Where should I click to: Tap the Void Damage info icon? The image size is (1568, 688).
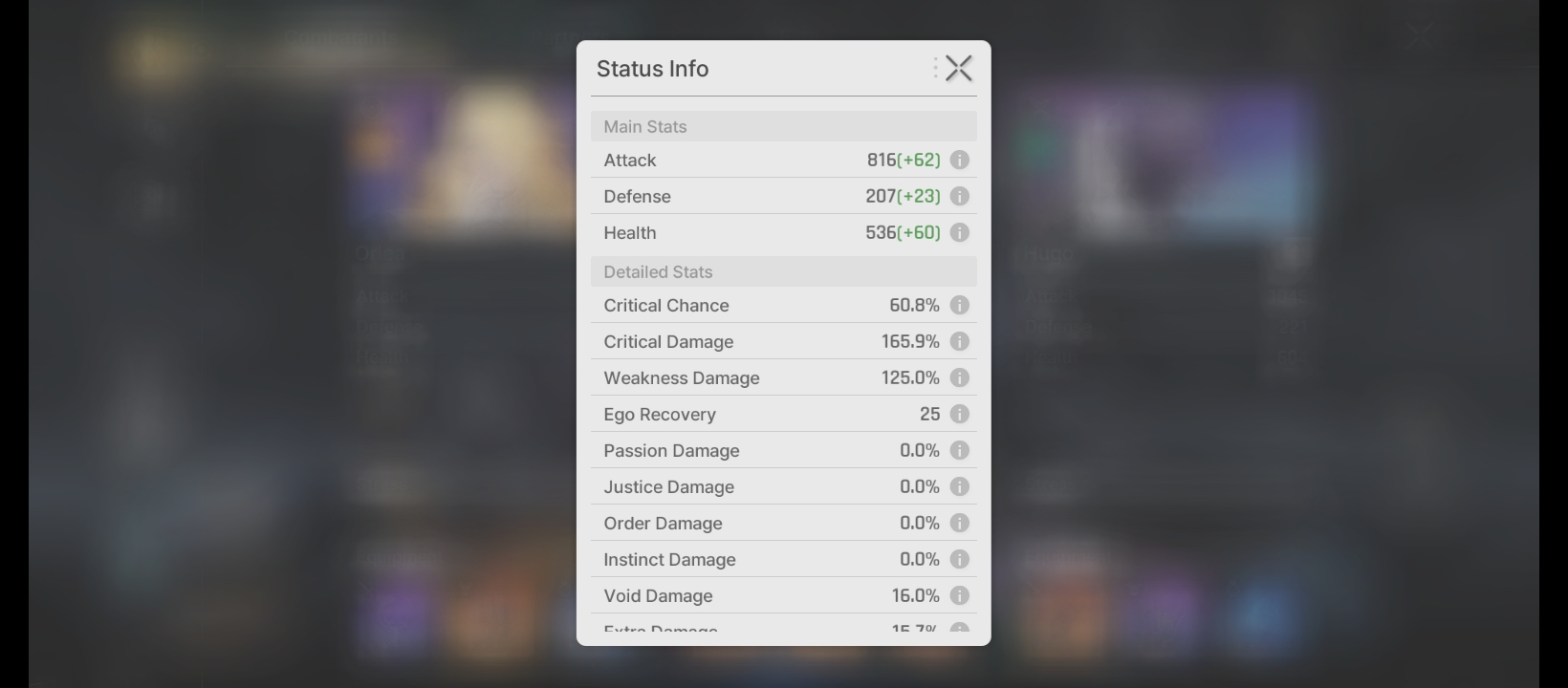pyautogui.click(x=959, y=596)
